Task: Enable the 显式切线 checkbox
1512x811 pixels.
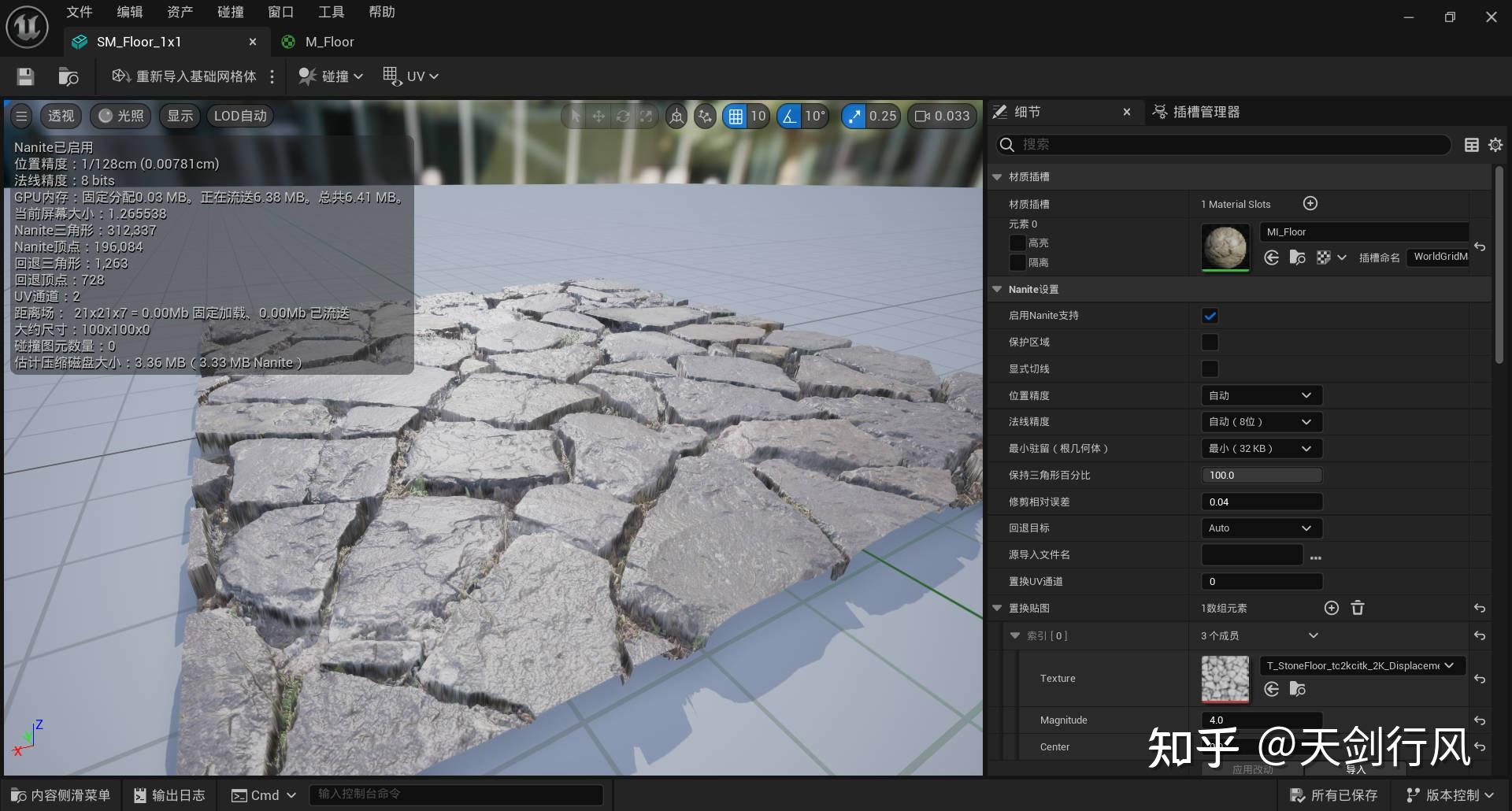Action: click(1210, 369)
